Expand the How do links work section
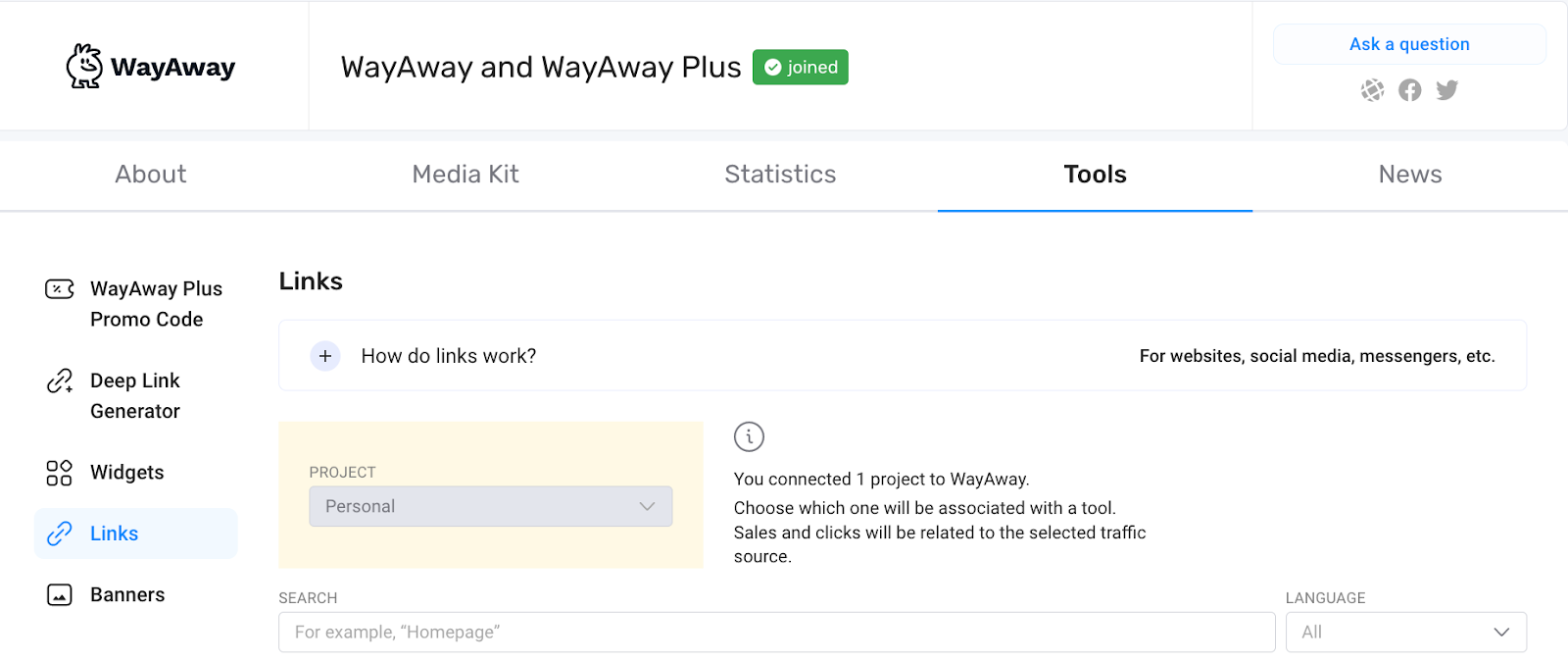Screen dimensions: 1568x661 tap(325, 356)
